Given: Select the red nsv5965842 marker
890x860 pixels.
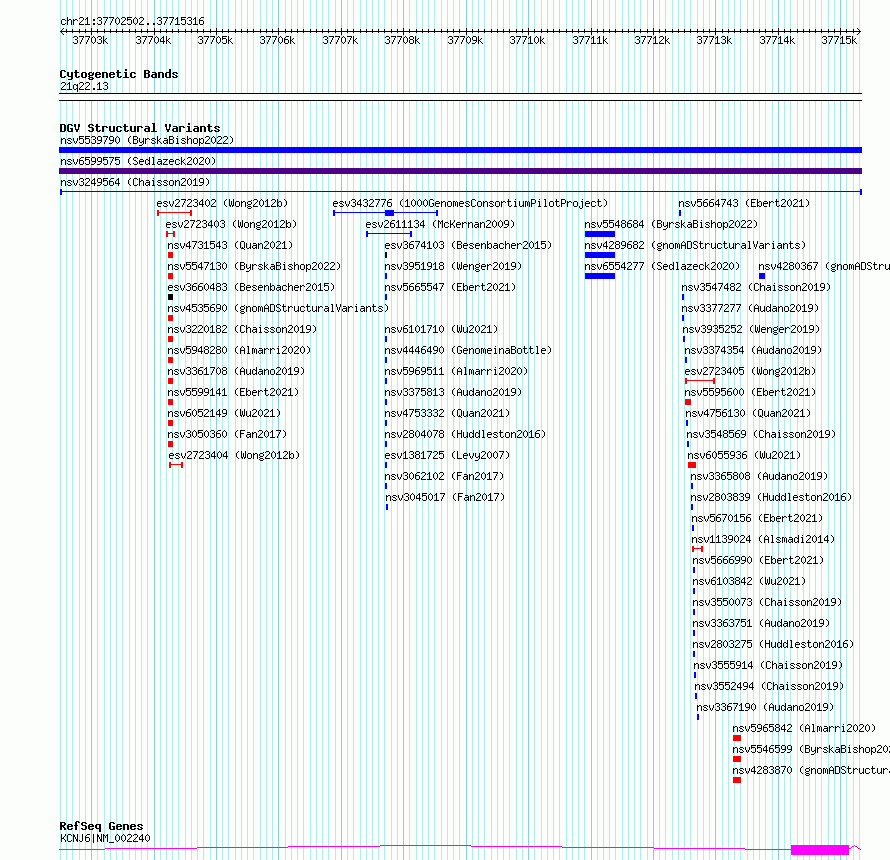Looking at the screenshot, I should [737, 738].
